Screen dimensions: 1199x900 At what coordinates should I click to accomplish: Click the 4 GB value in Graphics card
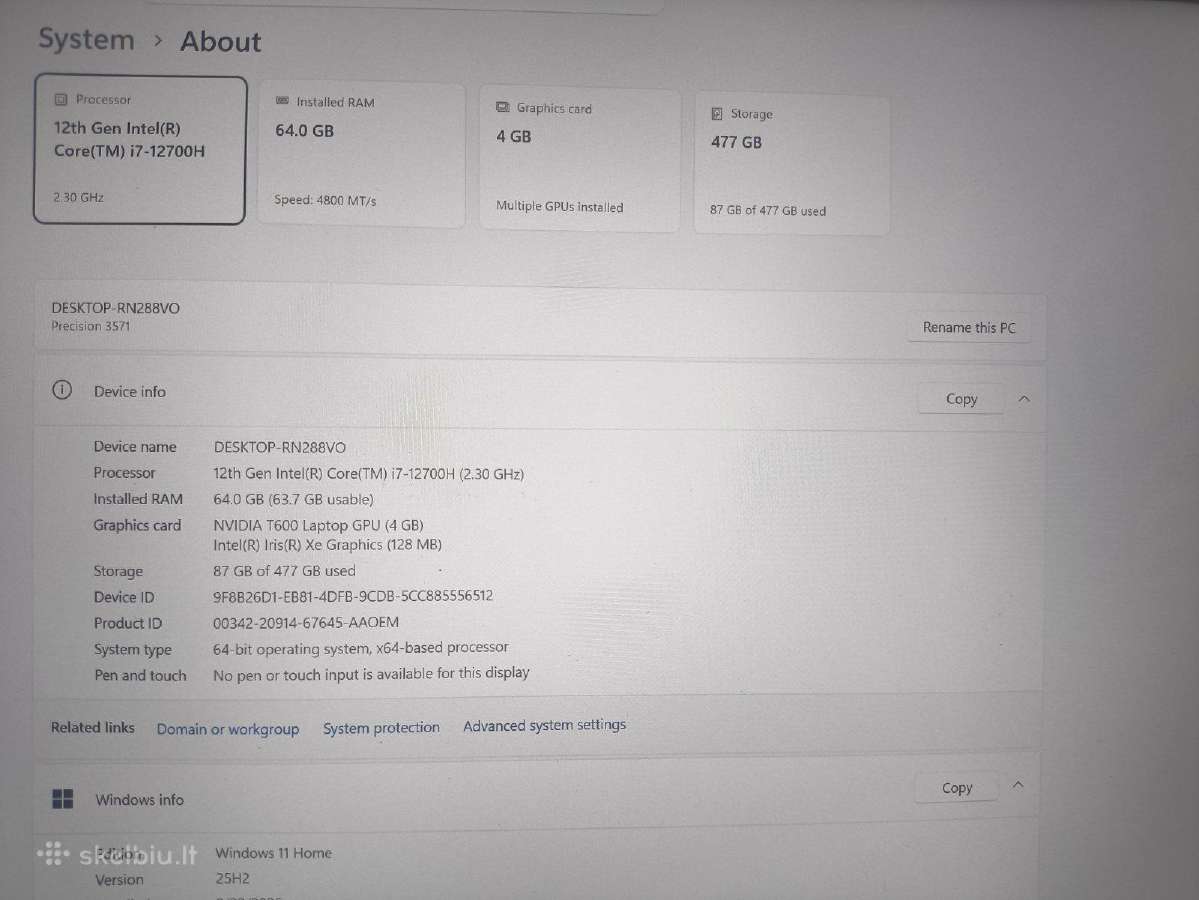[x=514, y=136]
